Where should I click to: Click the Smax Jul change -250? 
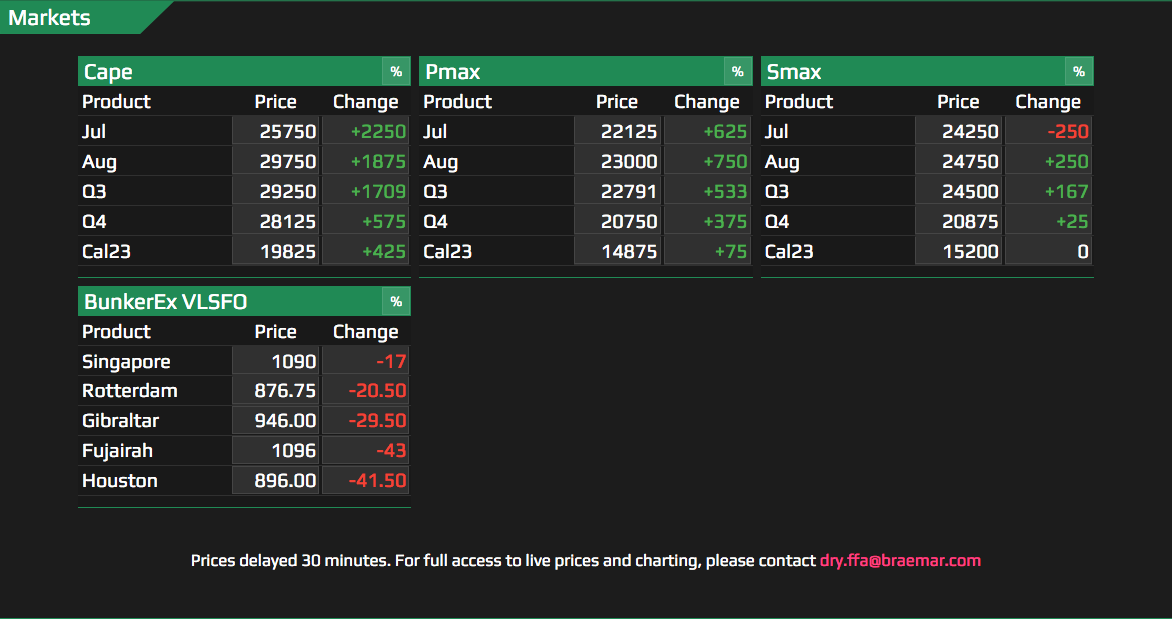[1048, 132]
